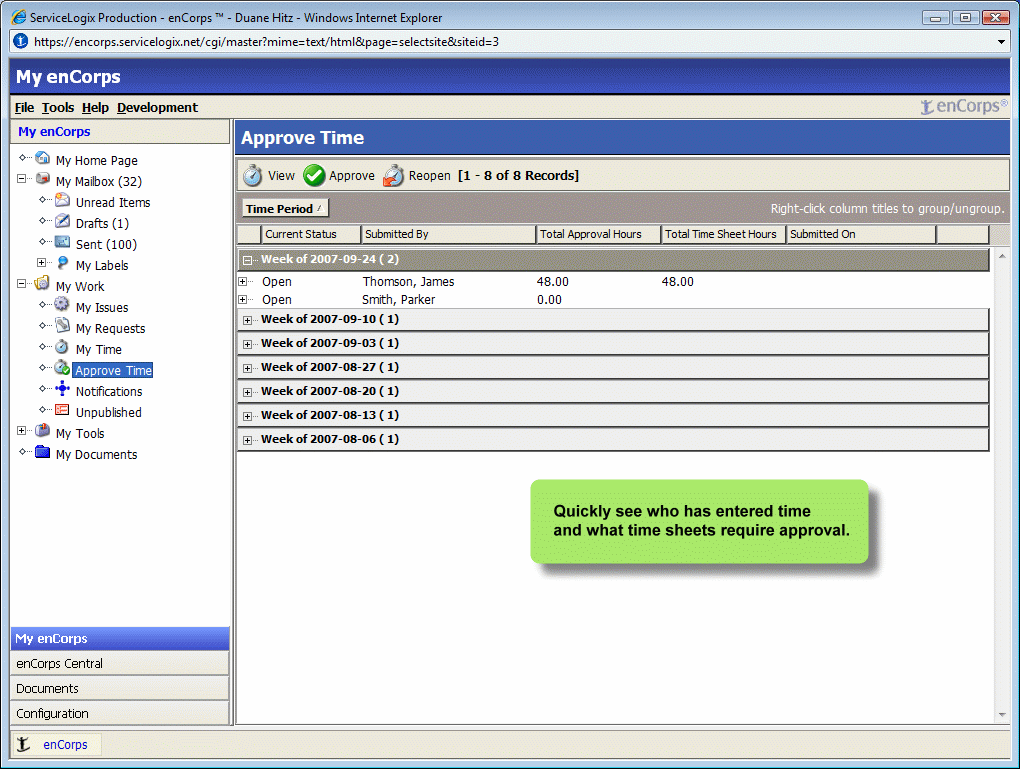Click the My Tools toolbox icon
The width and height of the screenshot is (1020, 769).
[x=43, y=431]
